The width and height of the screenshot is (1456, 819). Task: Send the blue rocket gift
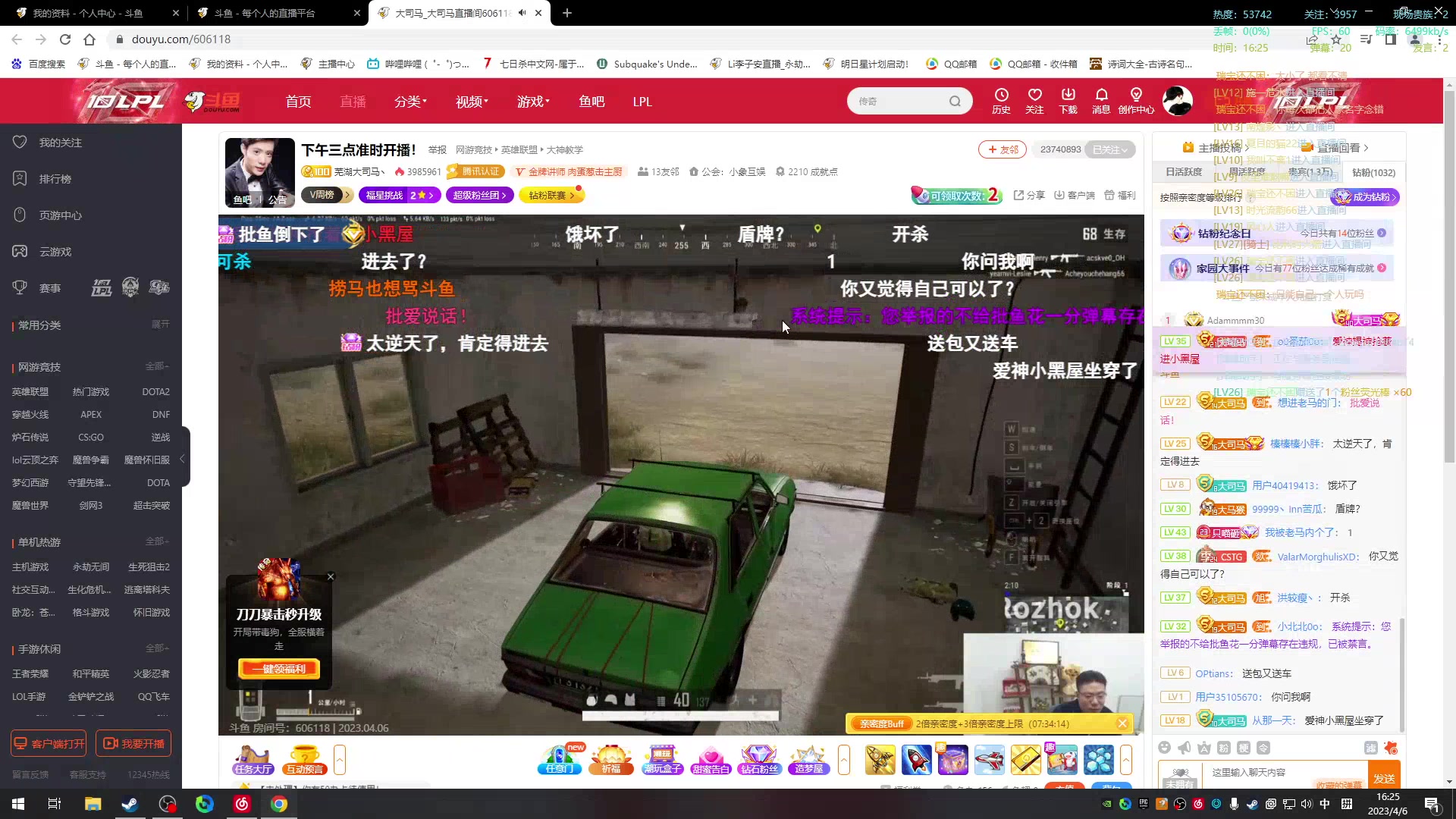pyautogui.click(x=916, y=760)
